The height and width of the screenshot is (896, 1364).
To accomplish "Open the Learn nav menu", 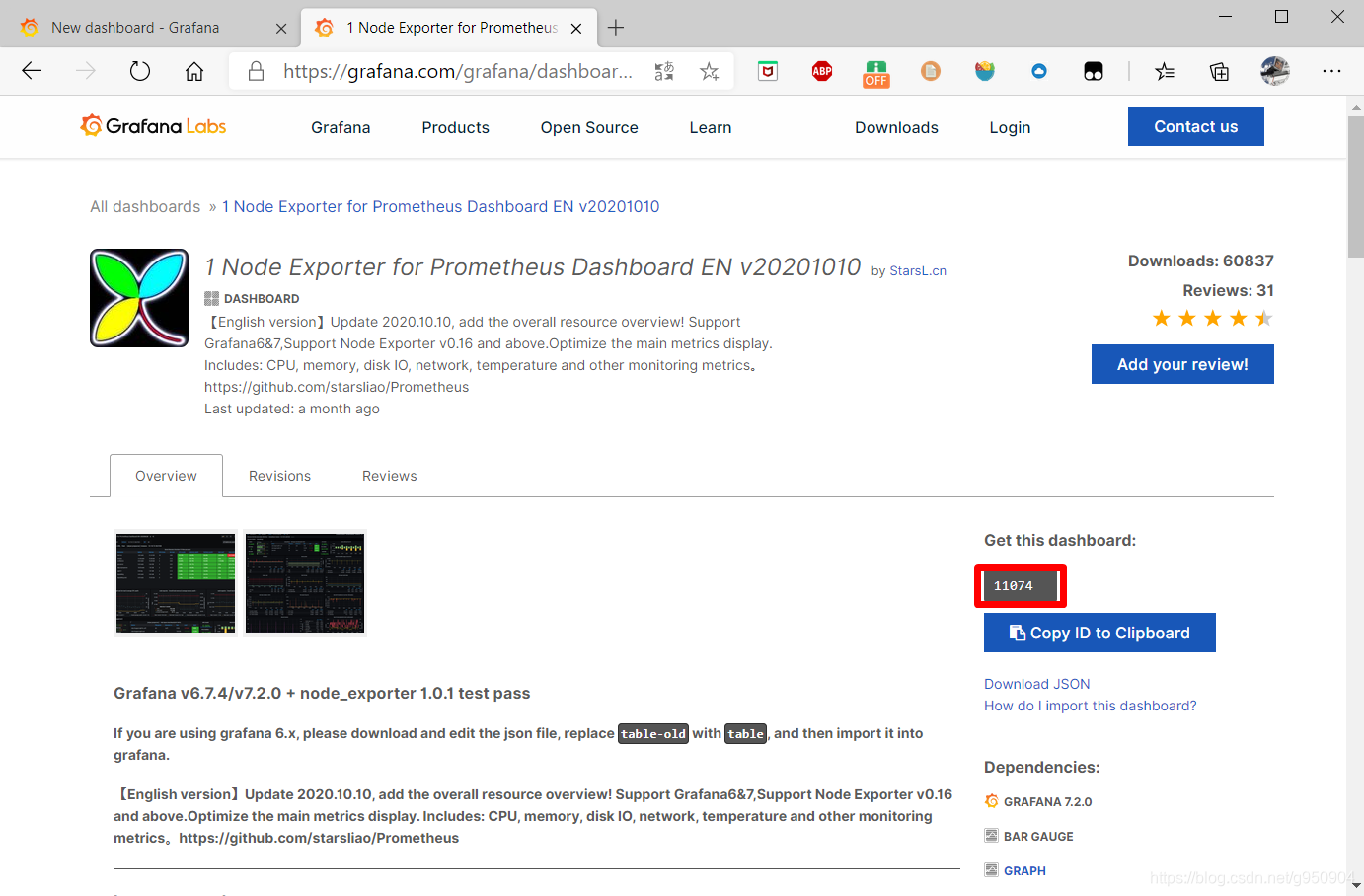I will (711, 127).
